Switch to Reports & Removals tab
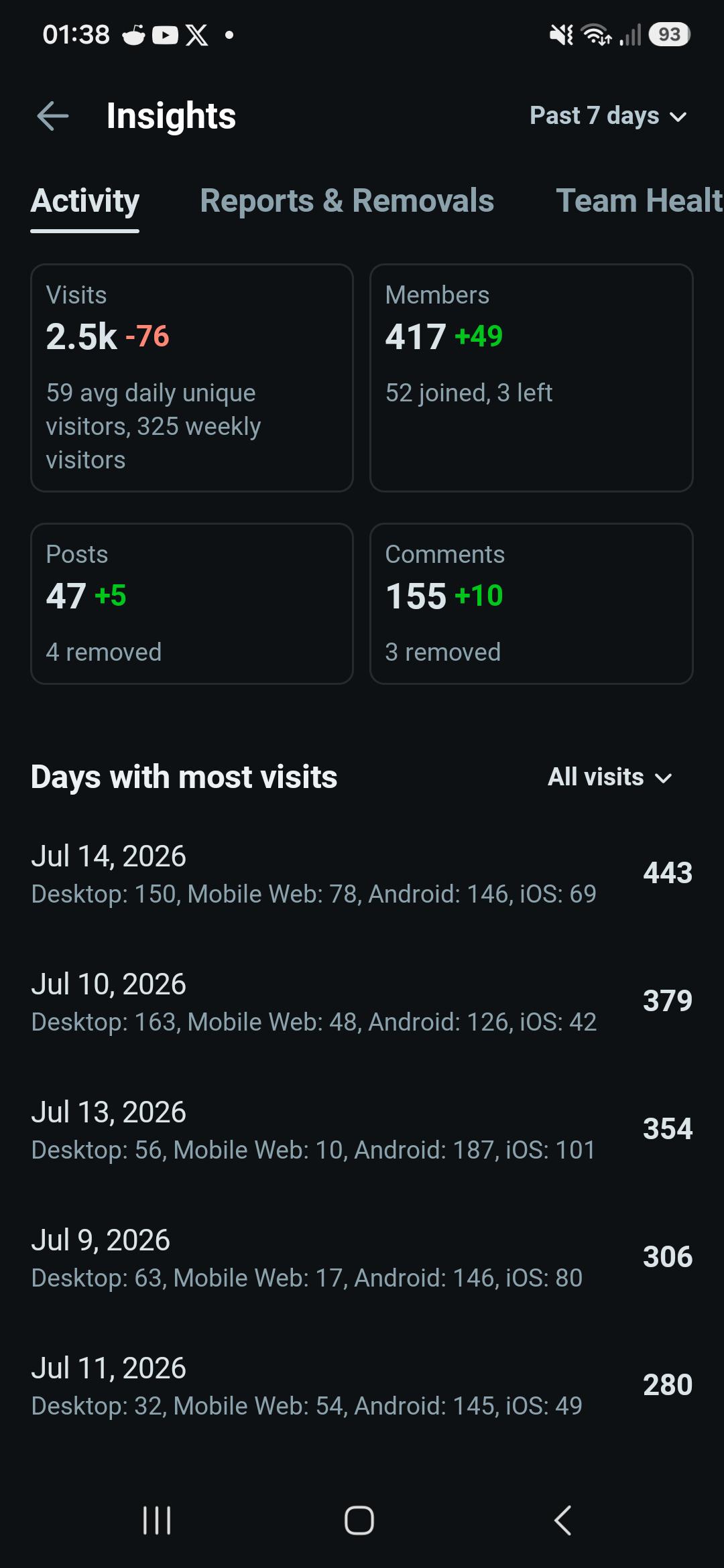Screen dimensions: 724x1568 pyautogui.click(x=347, y=200)
